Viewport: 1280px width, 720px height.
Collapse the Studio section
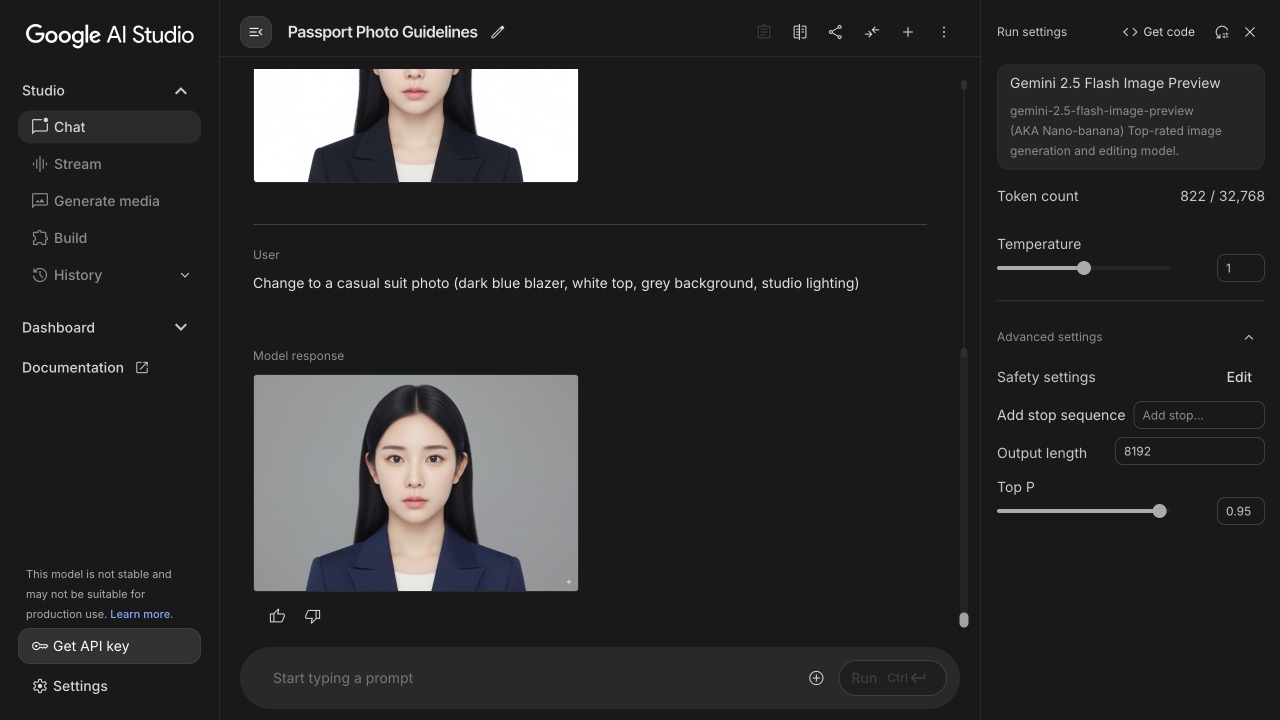click(181, 91)
